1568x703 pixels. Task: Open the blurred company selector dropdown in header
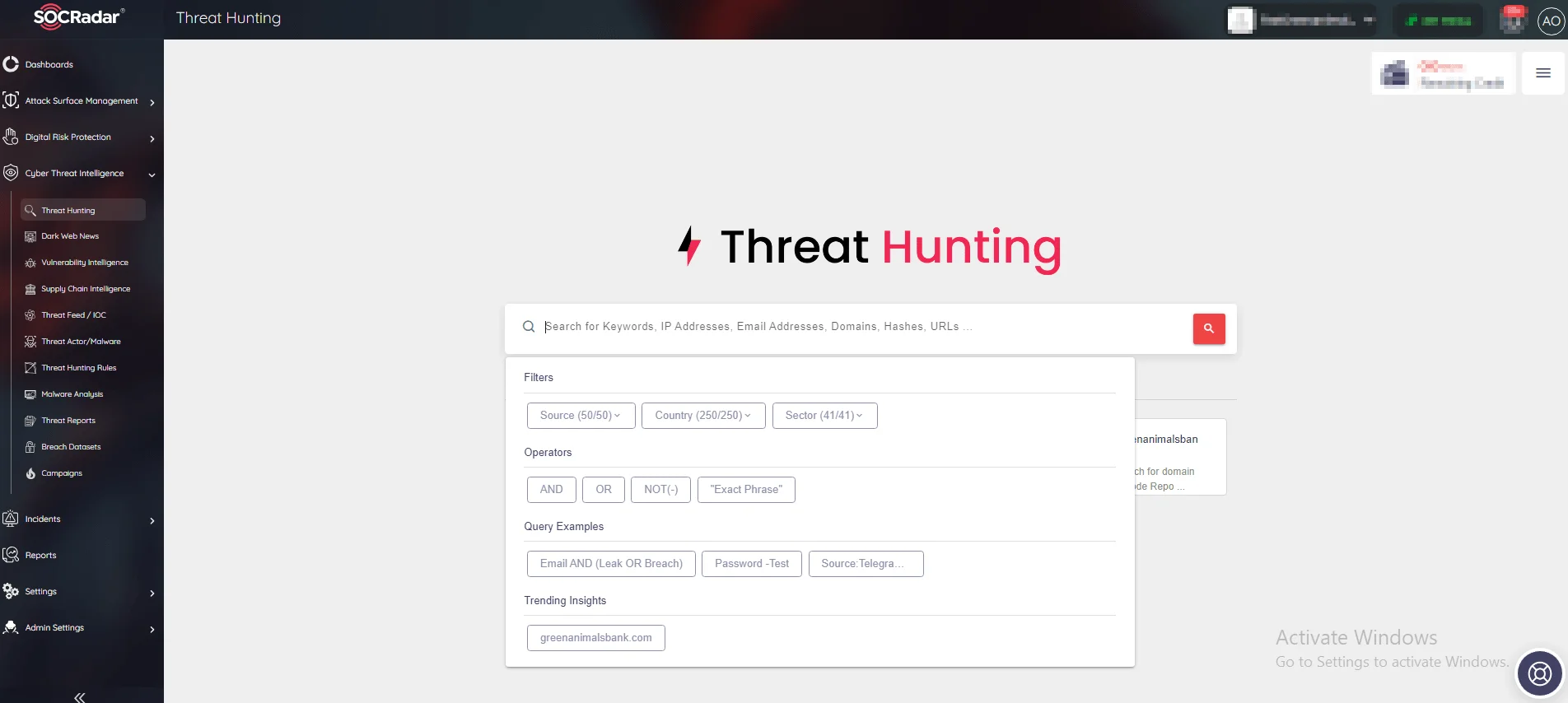(x=1301, y=20)
